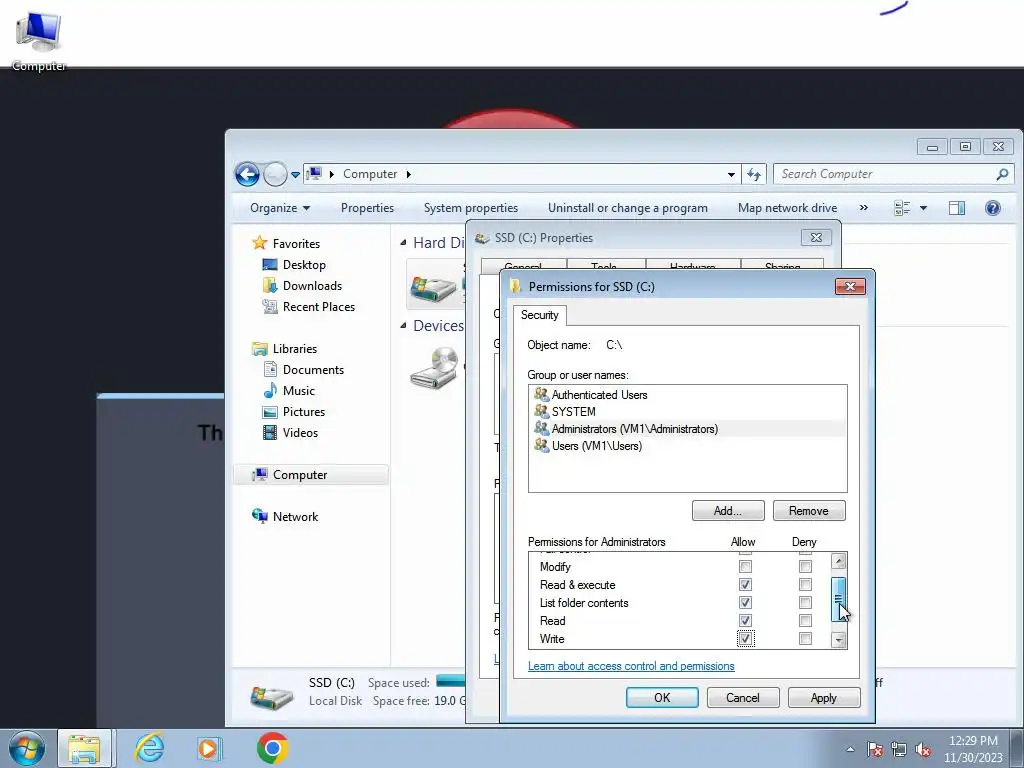
Task: Click Apply in Permissions dialog
Action: tap(824, 697)
